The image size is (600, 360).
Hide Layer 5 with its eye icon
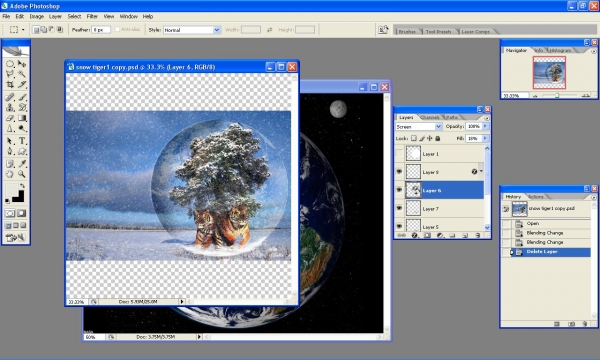click(399, 226)
